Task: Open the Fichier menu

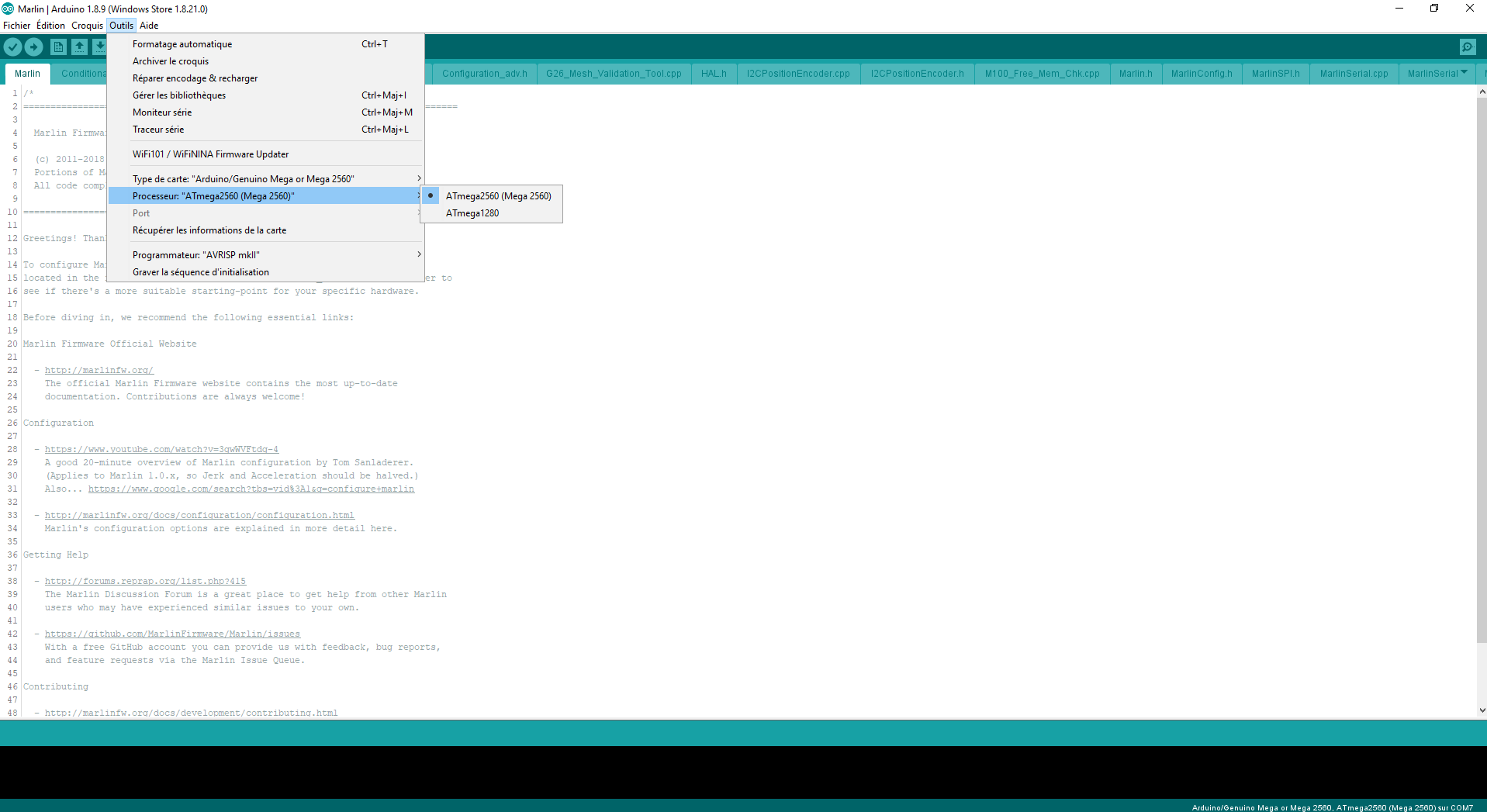Action: pos(17,26)
